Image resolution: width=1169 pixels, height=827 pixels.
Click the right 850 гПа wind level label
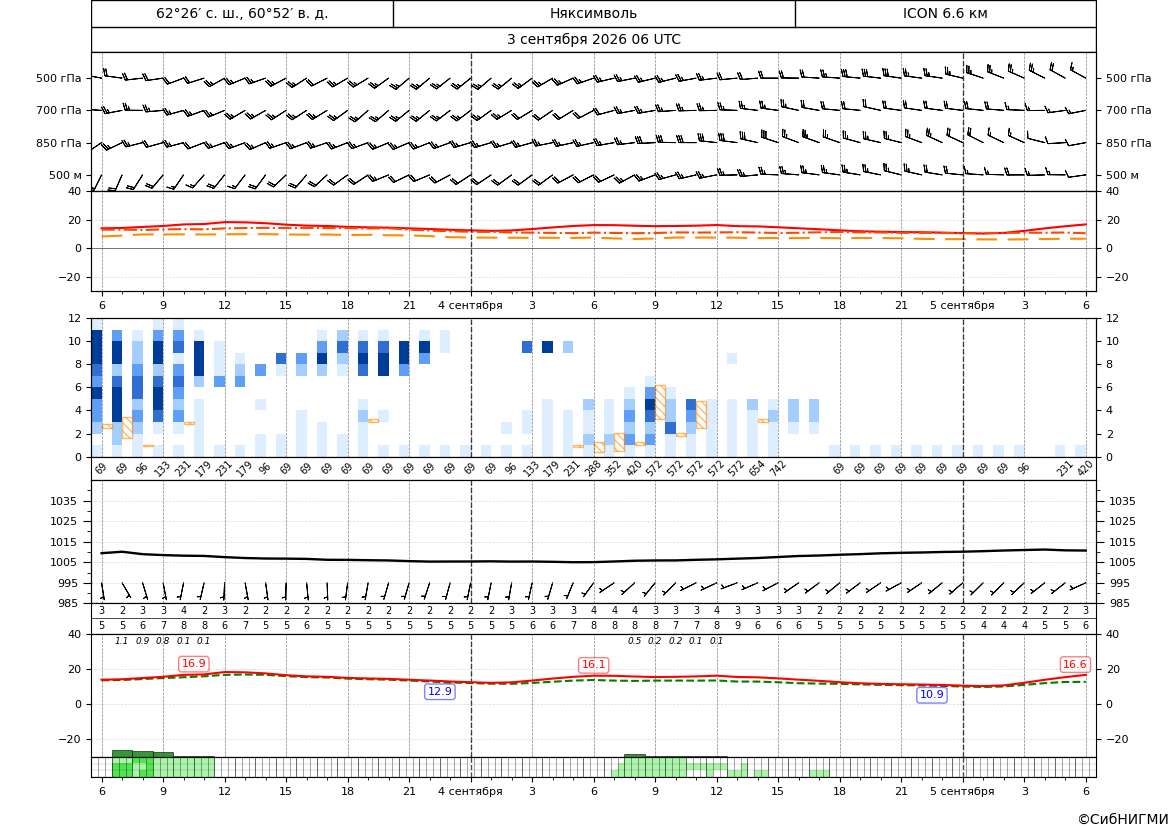(x=1128, y=143)
